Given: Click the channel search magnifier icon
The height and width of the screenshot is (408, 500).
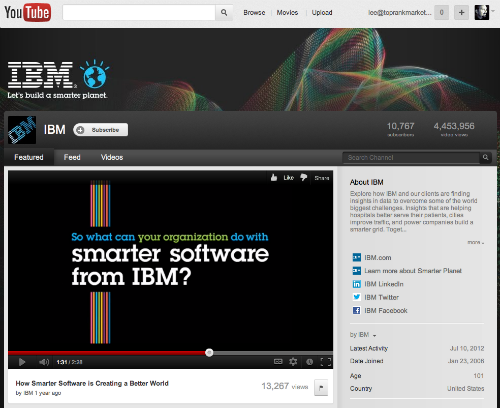Looking at the screenshot, I should [x=485, y=157].
